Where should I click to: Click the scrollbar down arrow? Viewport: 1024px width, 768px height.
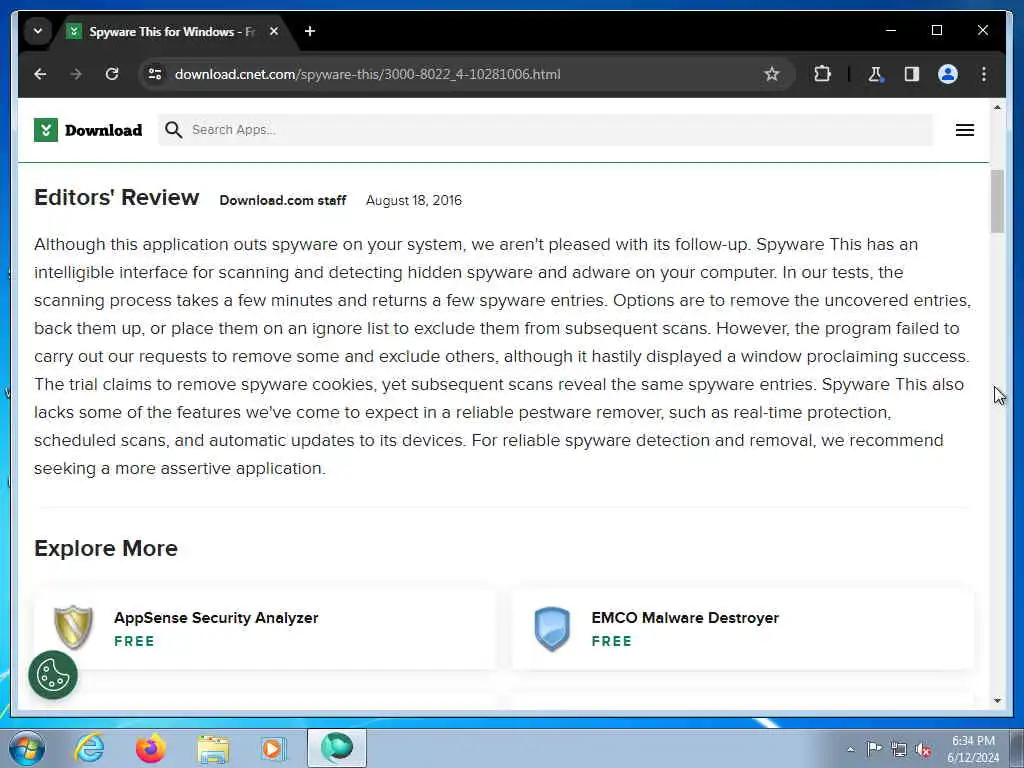click(997, 701)
